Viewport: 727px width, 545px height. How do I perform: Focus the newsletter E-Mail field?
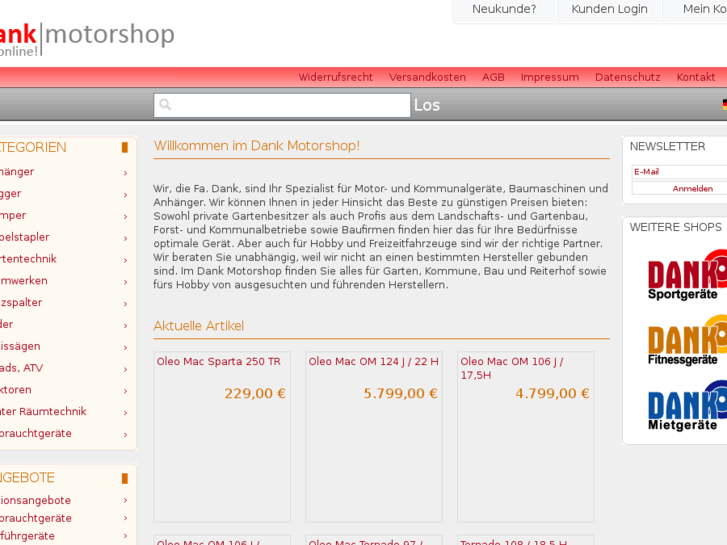point(679,172)
